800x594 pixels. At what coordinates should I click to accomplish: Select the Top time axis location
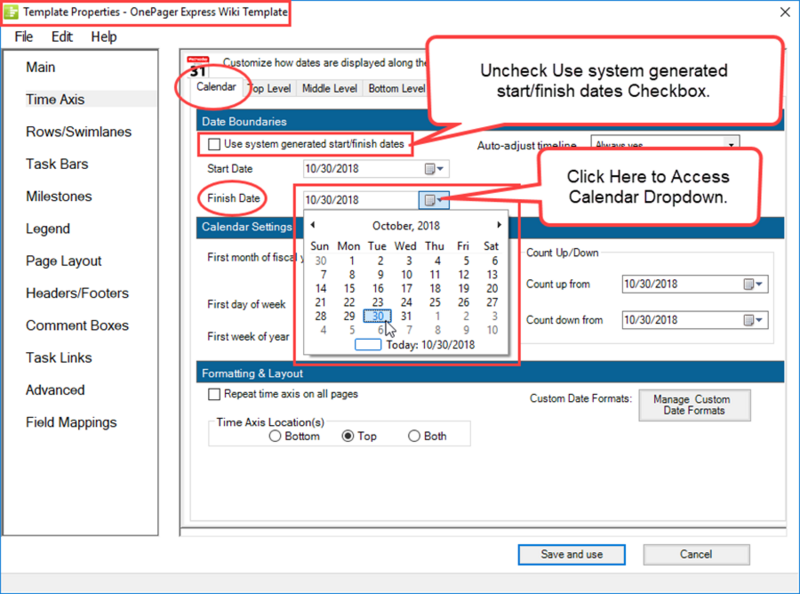click(x=348, y=436)
